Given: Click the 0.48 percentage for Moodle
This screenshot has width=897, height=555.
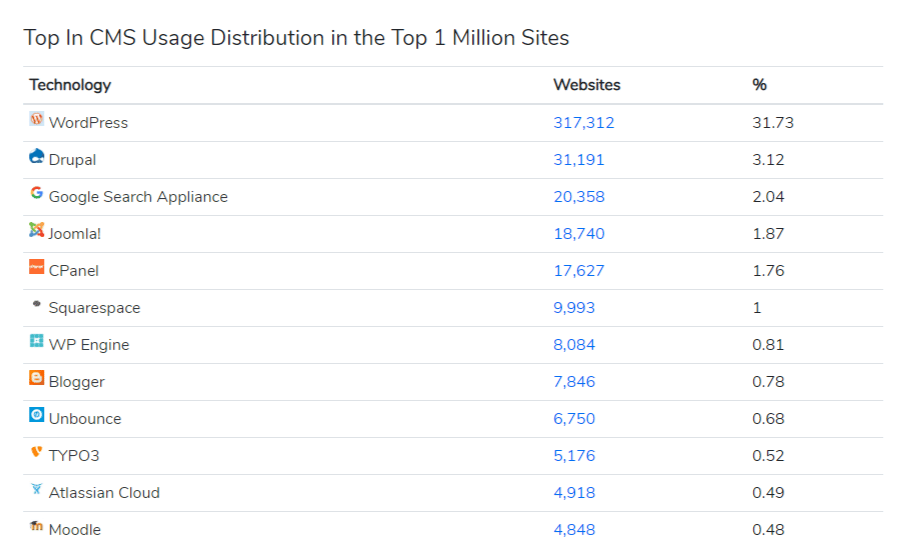Looking at the screenshot, I should (x=768, y=530).
